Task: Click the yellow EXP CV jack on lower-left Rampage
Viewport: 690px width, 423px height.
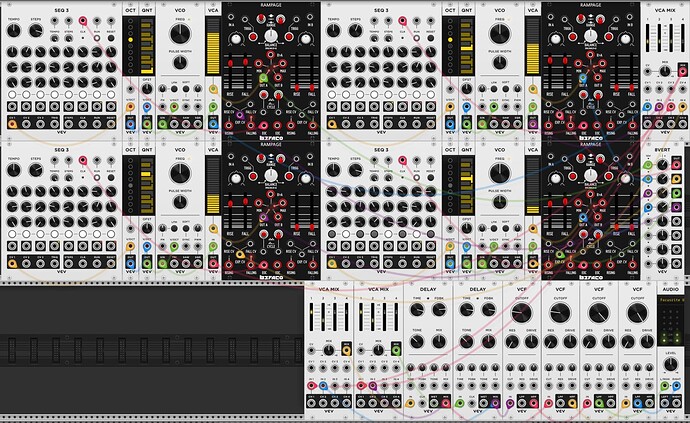Action: (x=240, y=254)
